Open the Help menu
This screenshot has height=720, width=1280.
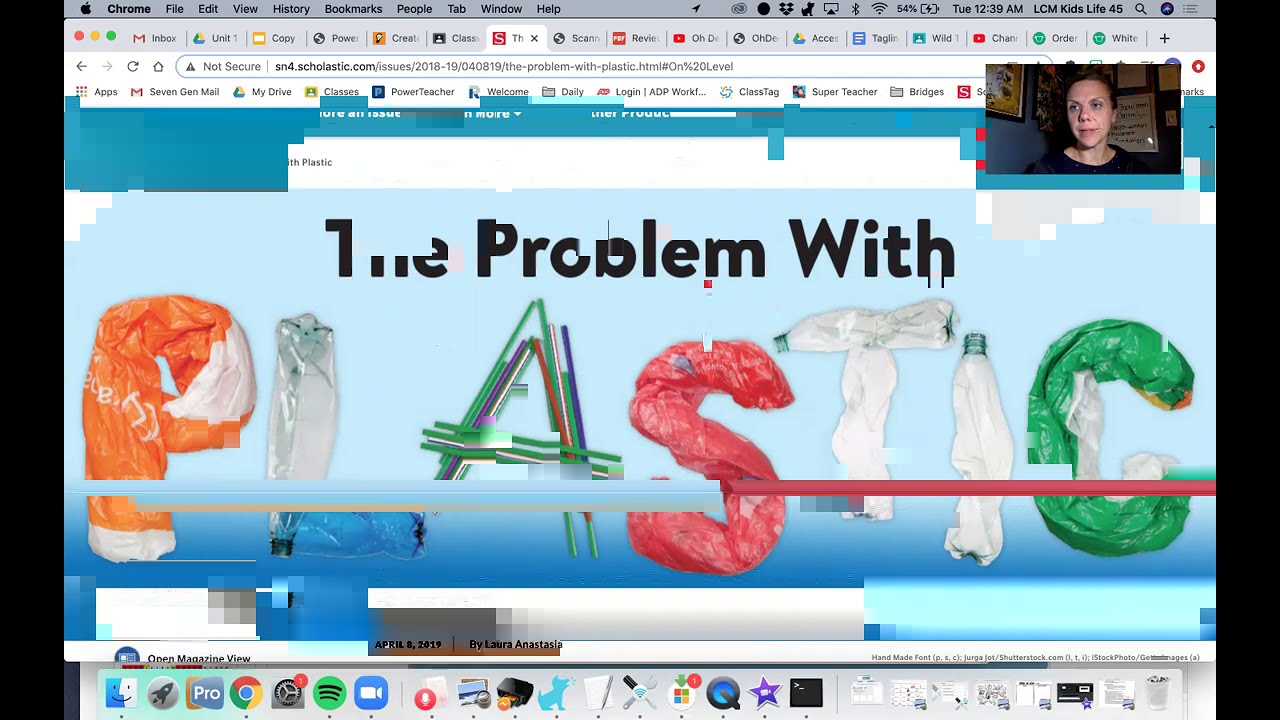point(548,9)
